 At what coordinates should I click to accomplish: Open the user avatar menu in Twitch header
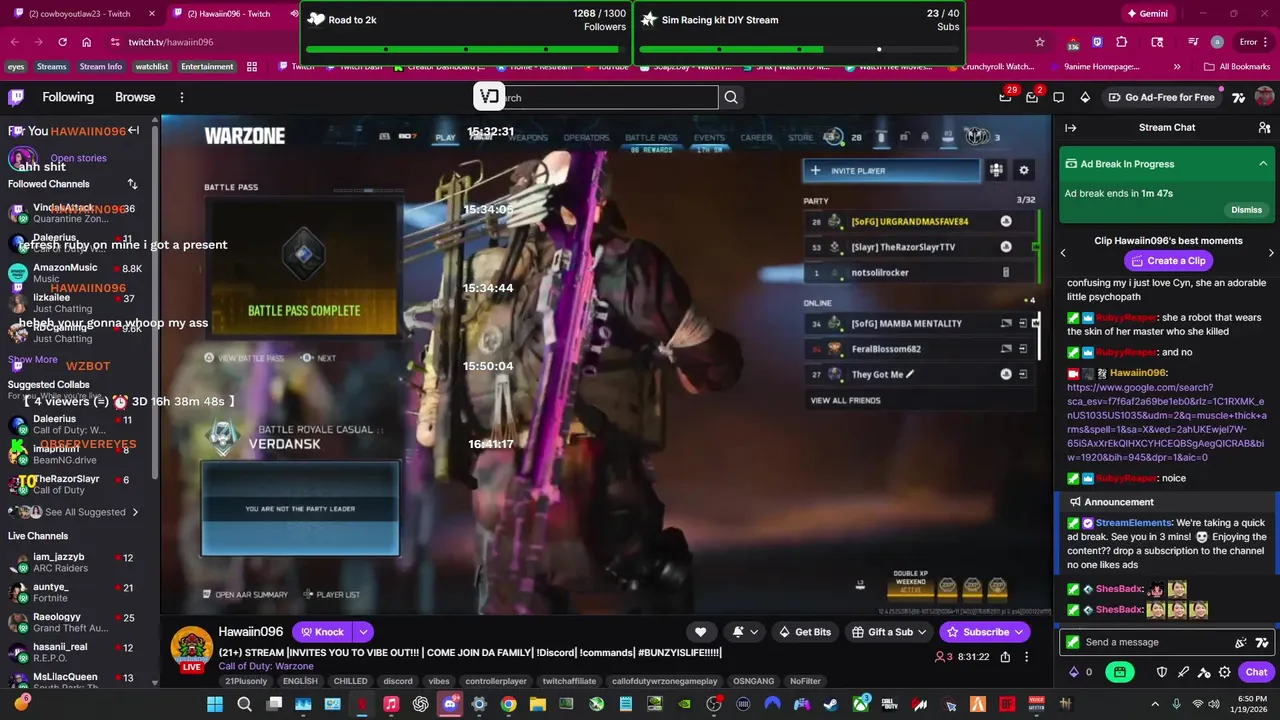pos(1264,97)
